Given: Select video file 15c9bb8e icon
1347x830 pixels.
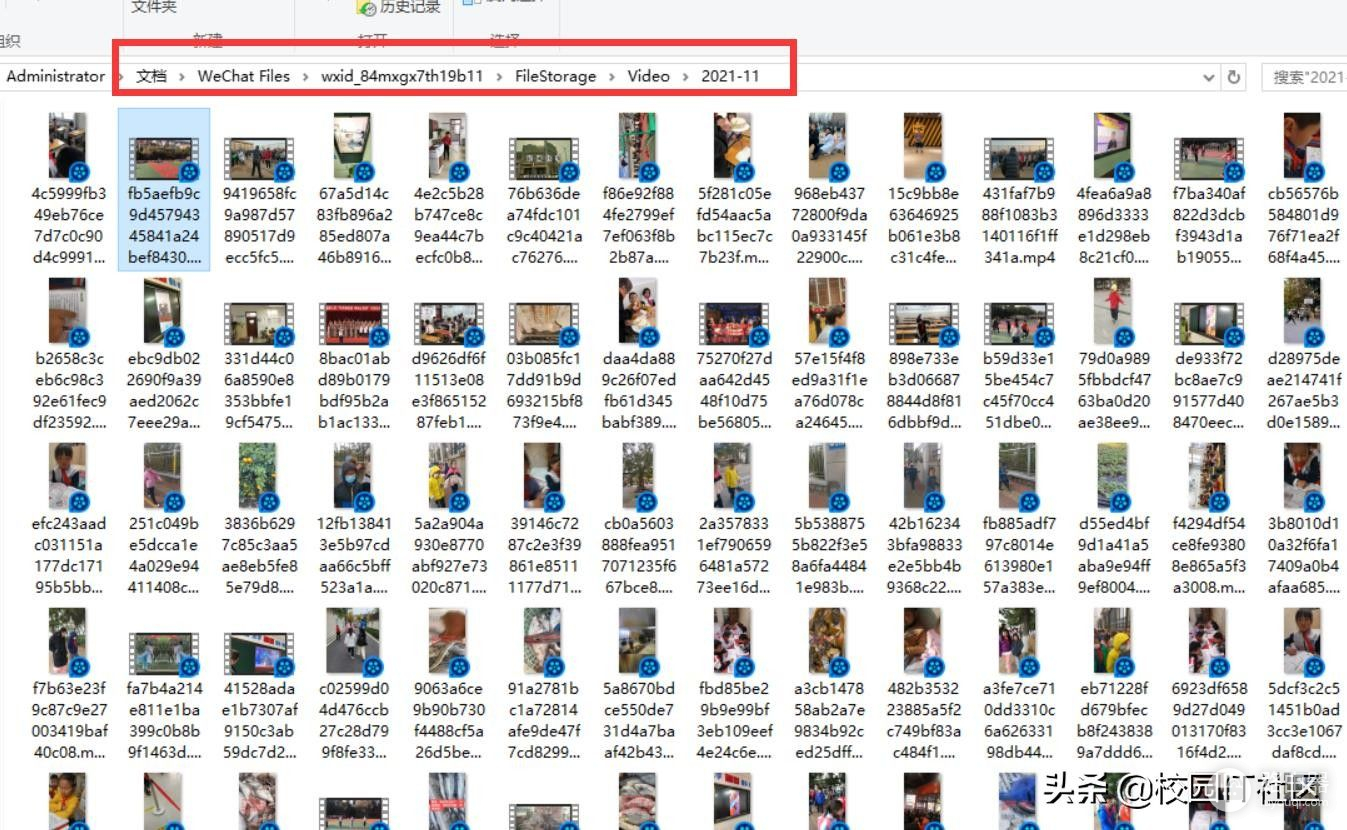Looking at the screenshot, I should (923, 146).
